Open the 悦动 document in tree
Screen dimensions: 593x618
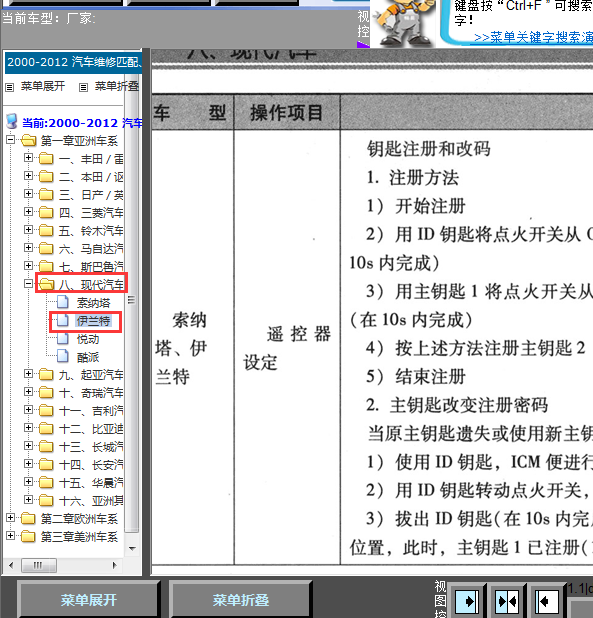pos(88,339)
